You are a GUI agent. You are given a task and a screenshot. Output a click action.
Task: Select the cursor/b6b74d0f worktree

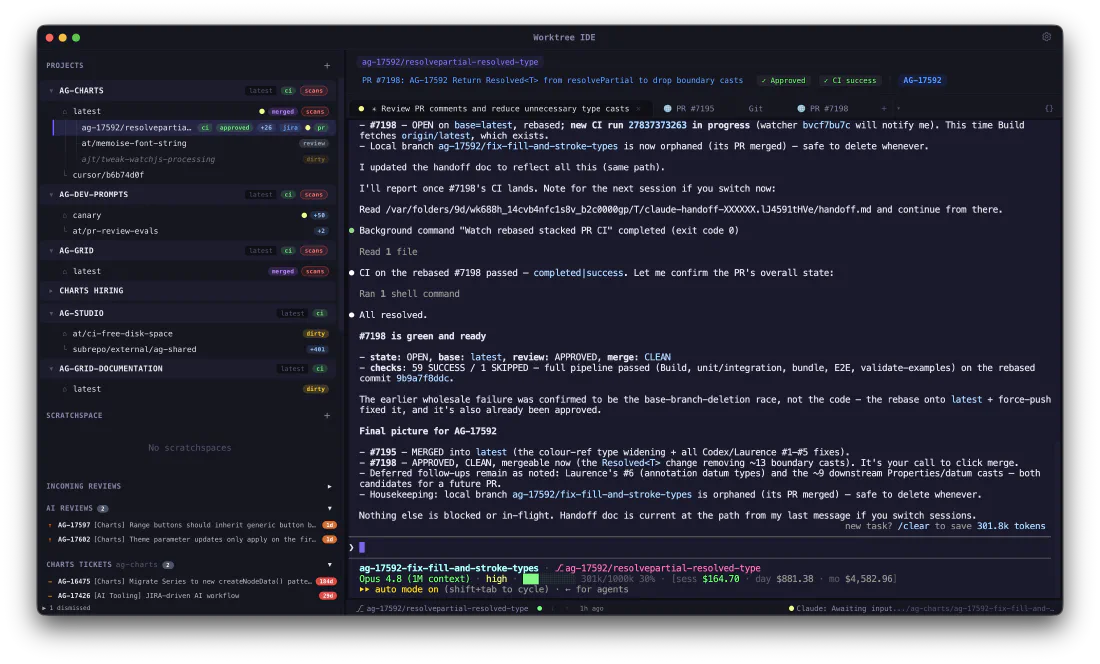click(108, 175)
